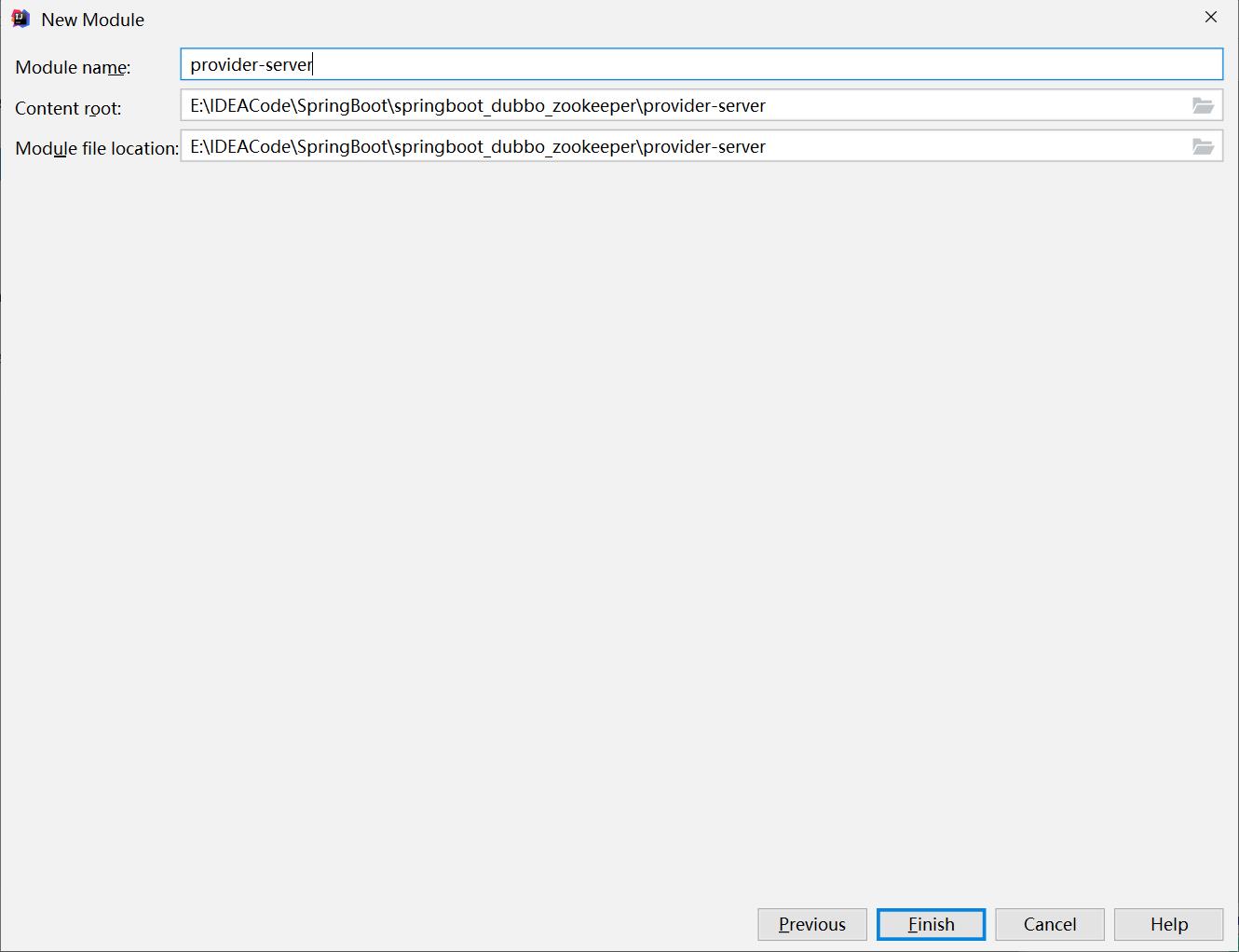1239x952 pixels.
Task: Go back with the Previous button
Action: click(812, 924)
